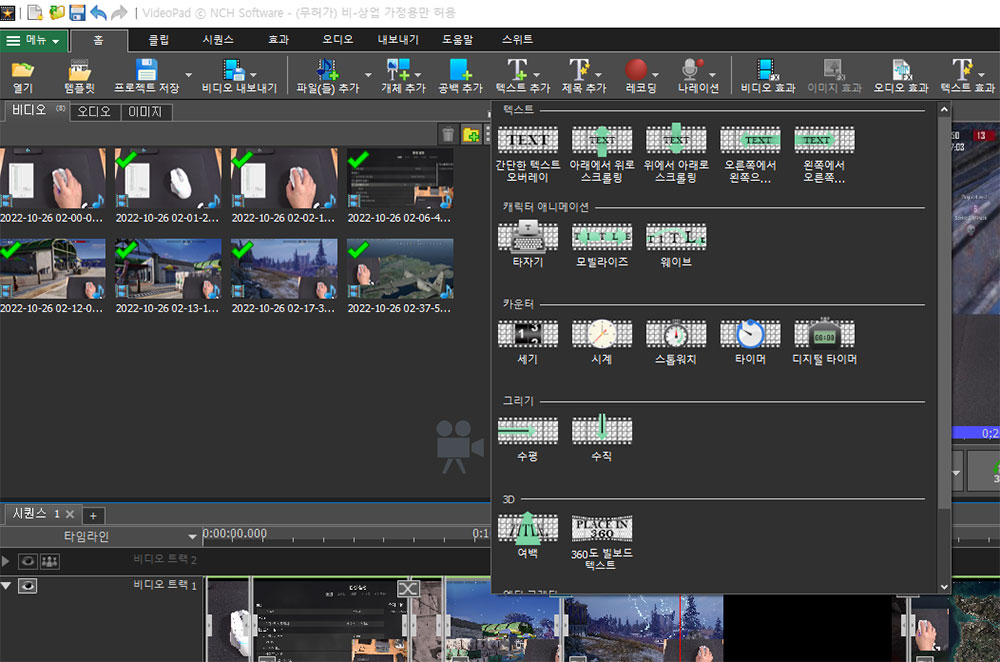The height and width of the screenshot is (662, 1000).
Task: Add a new sequence with plus button
Action: point(93,515)
